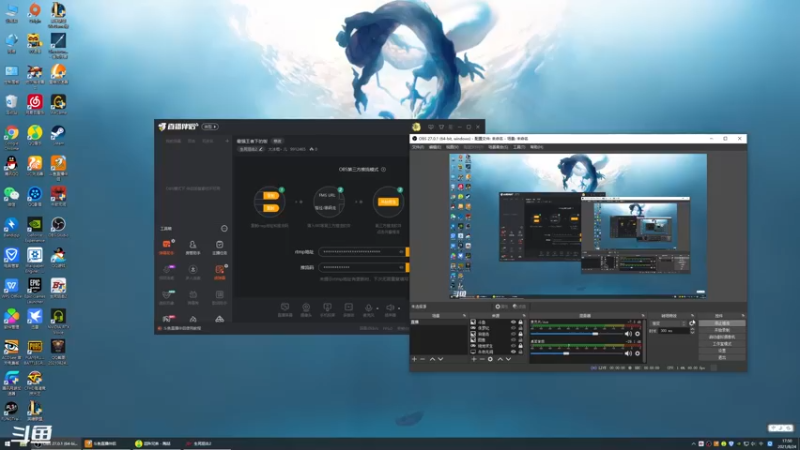Open OBS source filters button above docks
Image resolution: width=800 pixels, height=450 pixels.
click(519, 307)
